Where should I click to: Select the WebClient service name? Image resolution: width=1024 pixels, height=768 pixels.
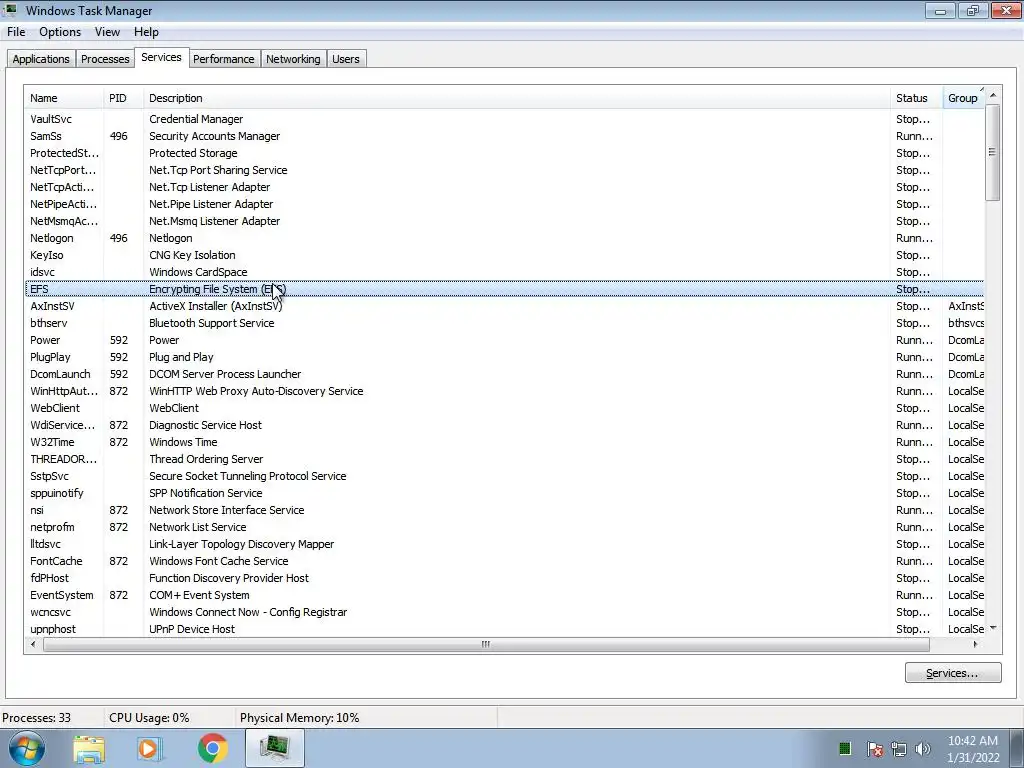tap(55, 408)
